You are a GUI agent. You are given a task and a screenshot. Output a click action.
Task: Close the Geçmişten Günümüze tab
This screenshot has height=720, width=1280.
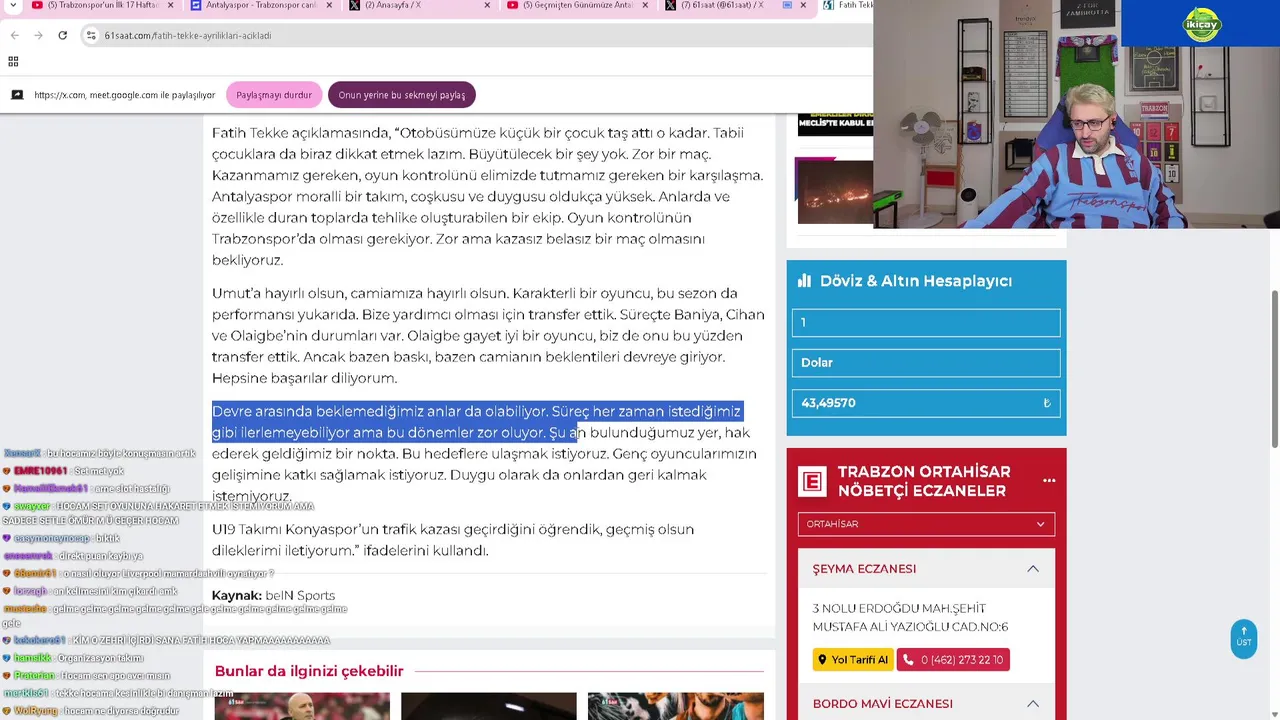click(645, 5)
